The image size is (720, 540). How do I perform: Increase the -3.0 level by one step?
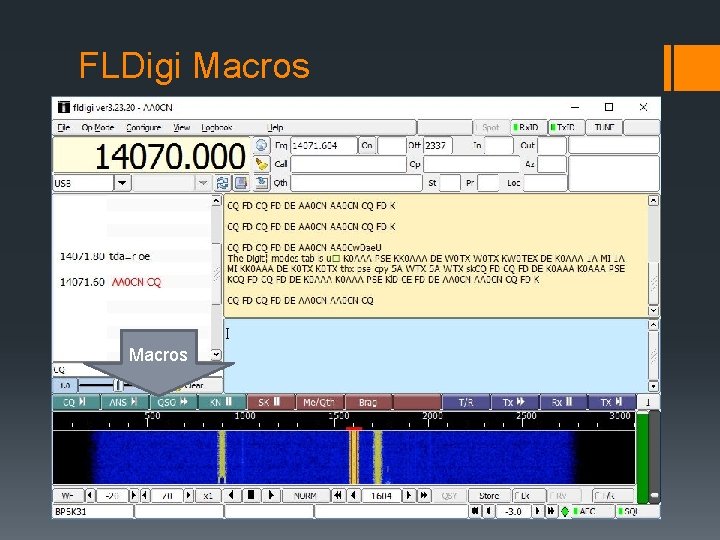pos(537,511)
